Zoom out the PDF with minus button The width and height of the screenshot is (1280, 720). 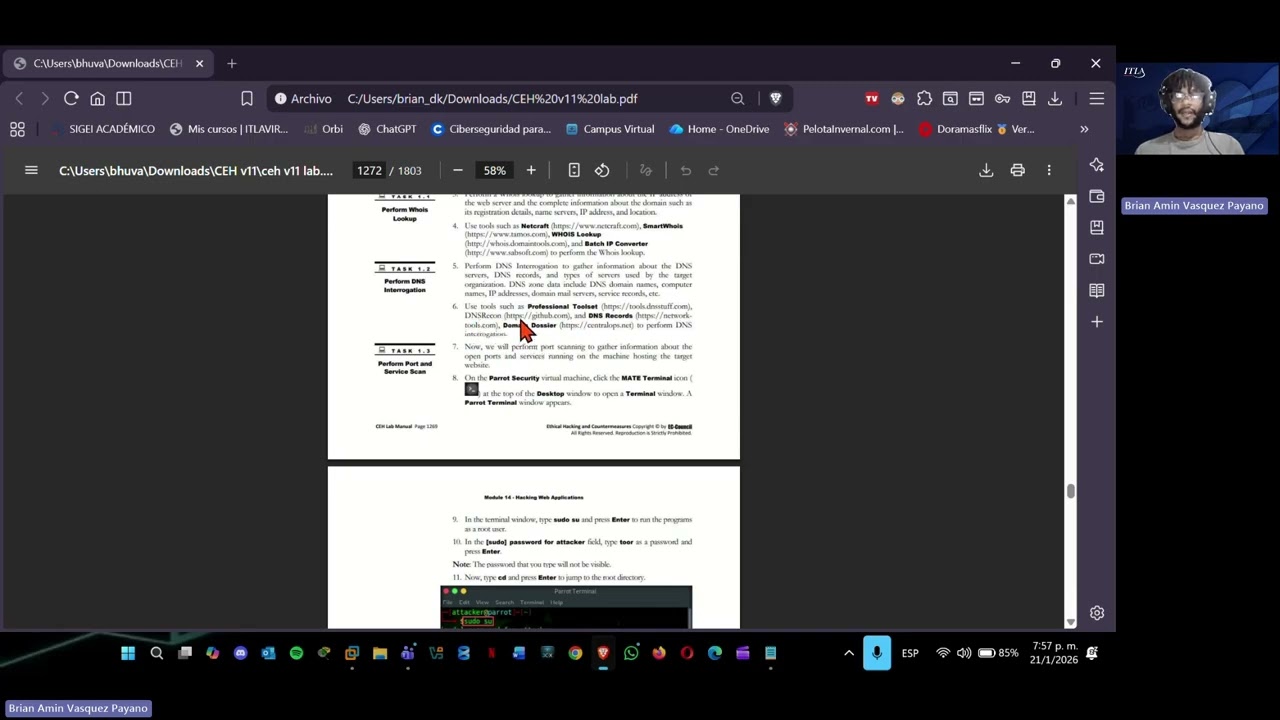457,171
